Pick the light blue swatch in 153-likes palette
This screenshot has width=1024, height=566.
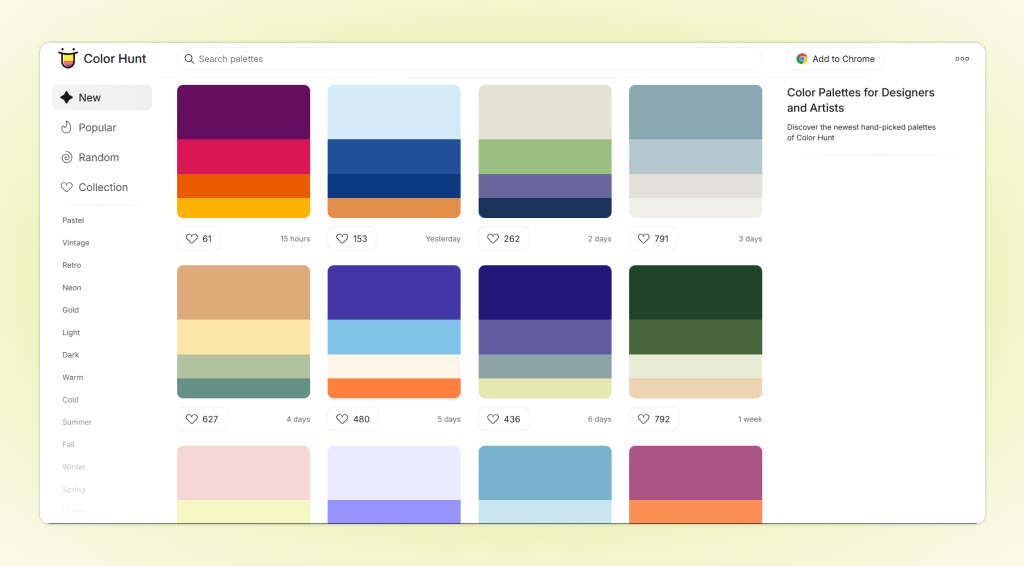pos(394,112)
